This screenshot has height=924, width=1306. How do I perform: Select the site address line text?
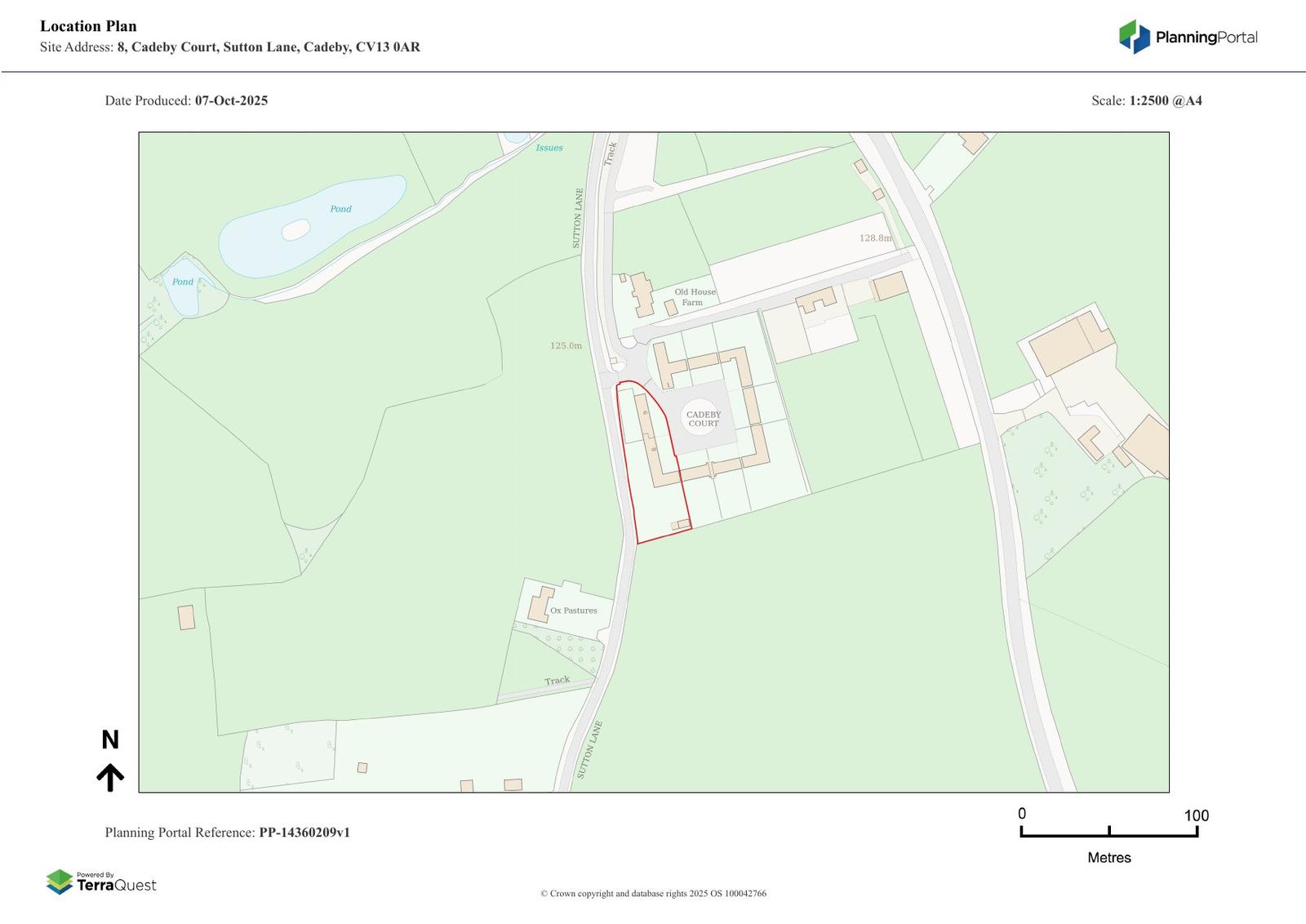coord(230,47)
